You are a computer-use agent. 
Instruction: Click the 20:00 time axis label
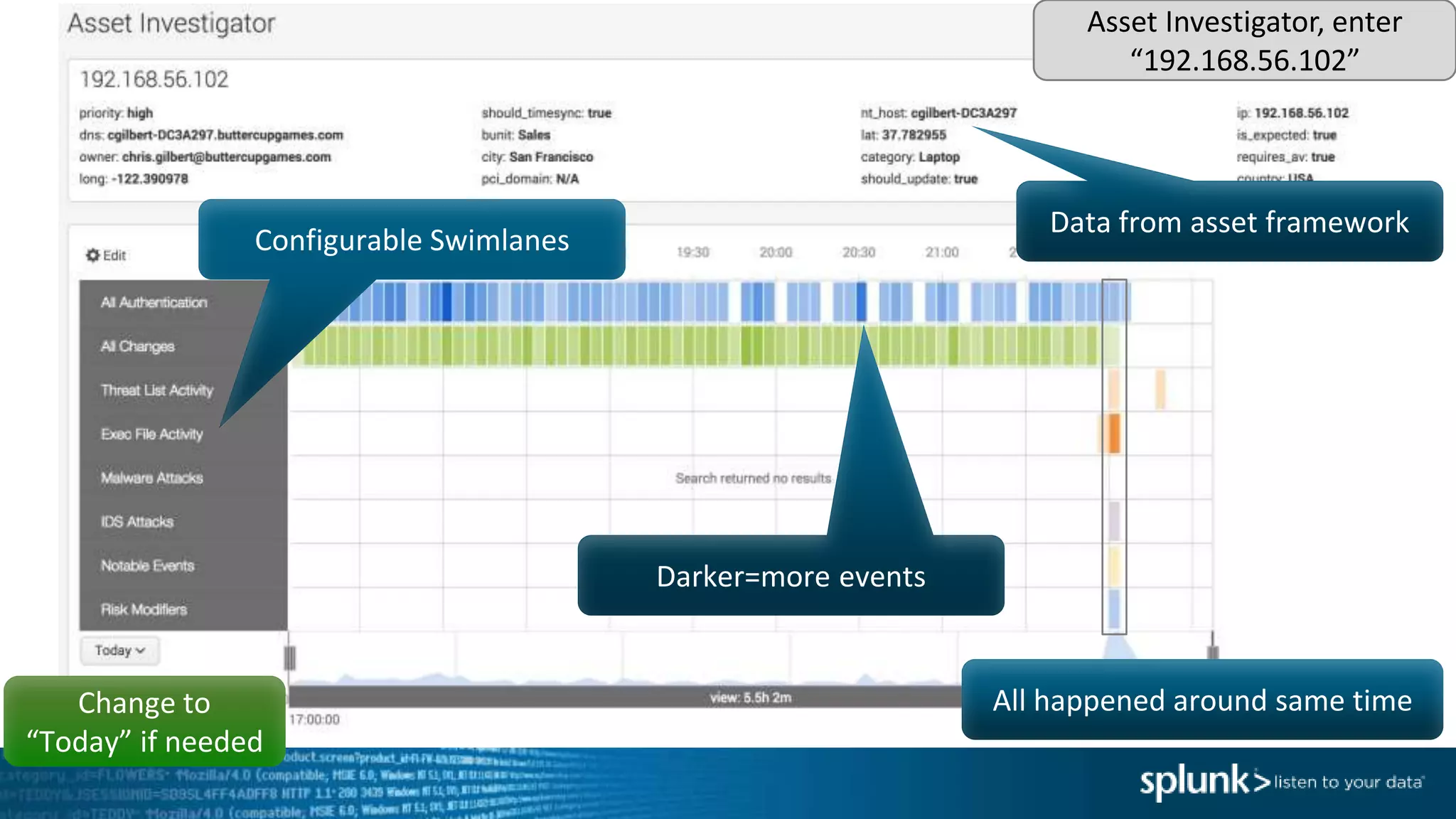[776, 252]
